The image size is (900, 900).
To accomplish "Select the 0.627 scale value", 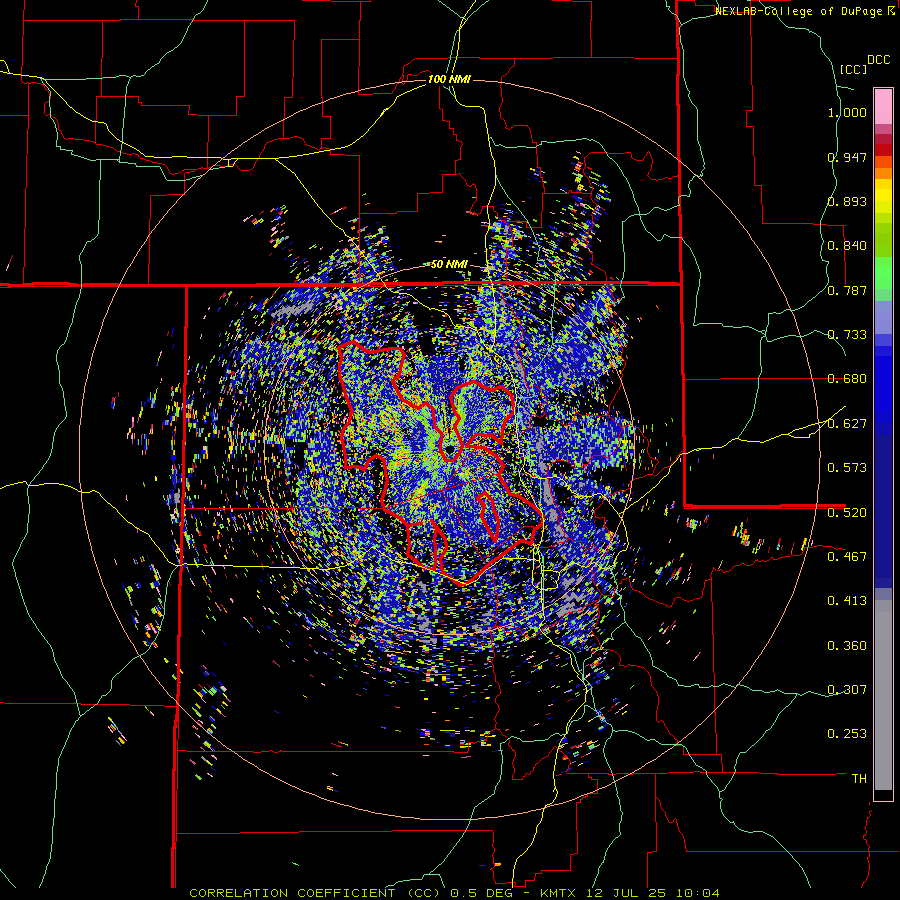I will tap(847, 424).
